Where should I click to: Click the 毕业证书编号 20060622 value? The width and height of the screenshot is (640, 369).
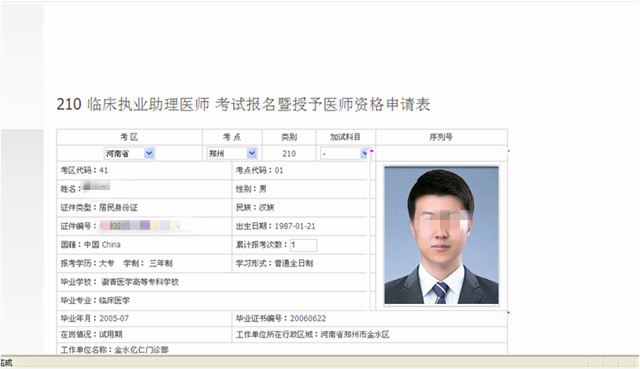pyautogui.click(x=308, y=318)
